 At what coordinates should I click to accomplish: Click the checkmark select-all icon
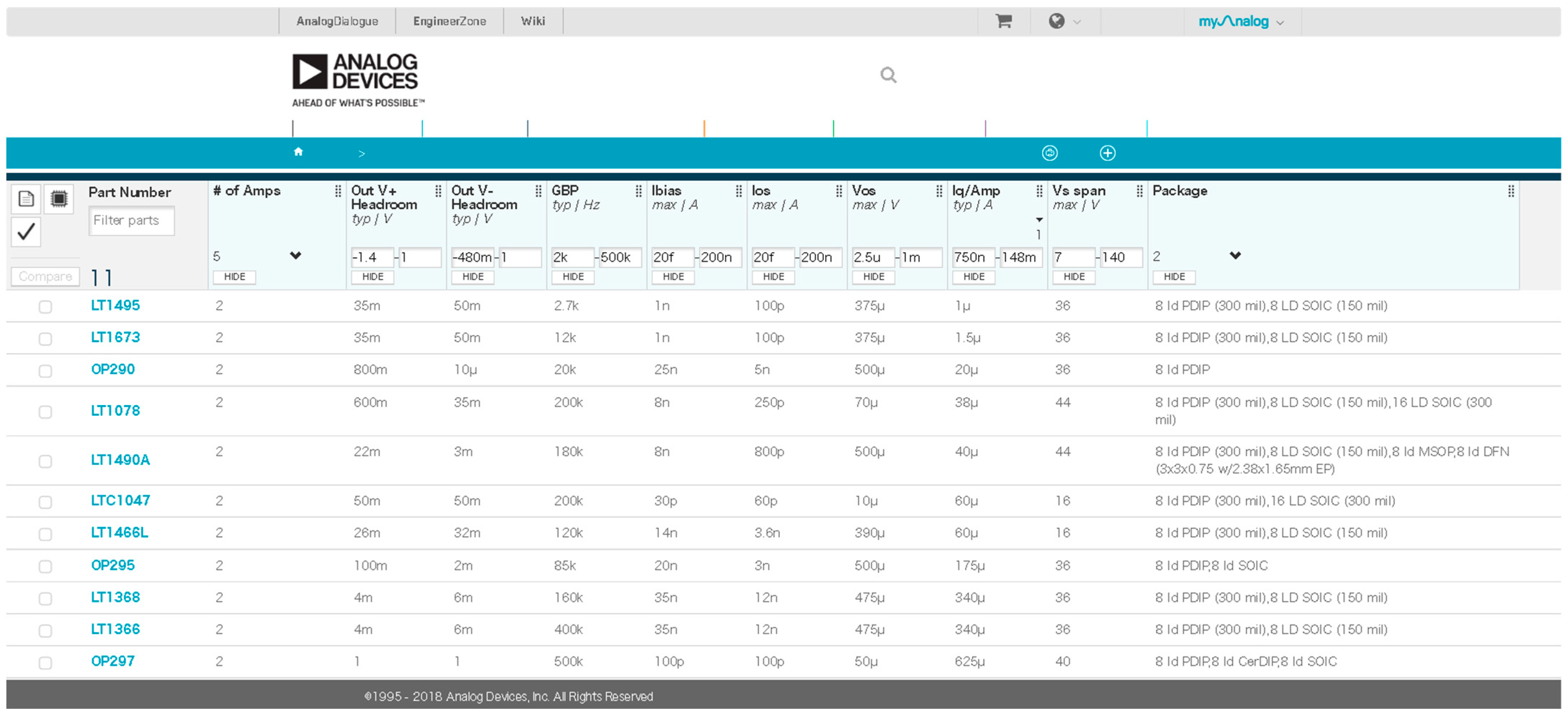(26, 232)
